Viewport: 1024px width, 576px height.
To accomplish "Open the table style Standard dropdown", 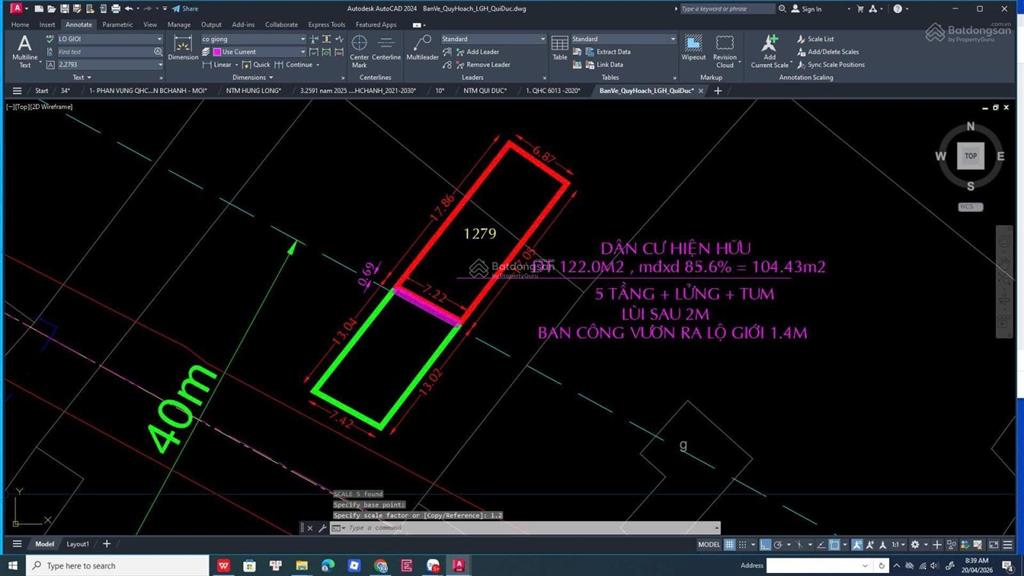I will point(673,39).
